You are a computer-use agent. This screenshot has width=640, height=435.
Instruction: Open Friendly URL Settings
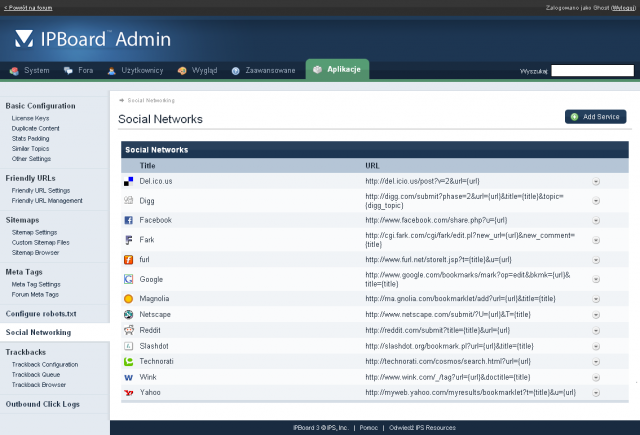[x=41, y=191]
